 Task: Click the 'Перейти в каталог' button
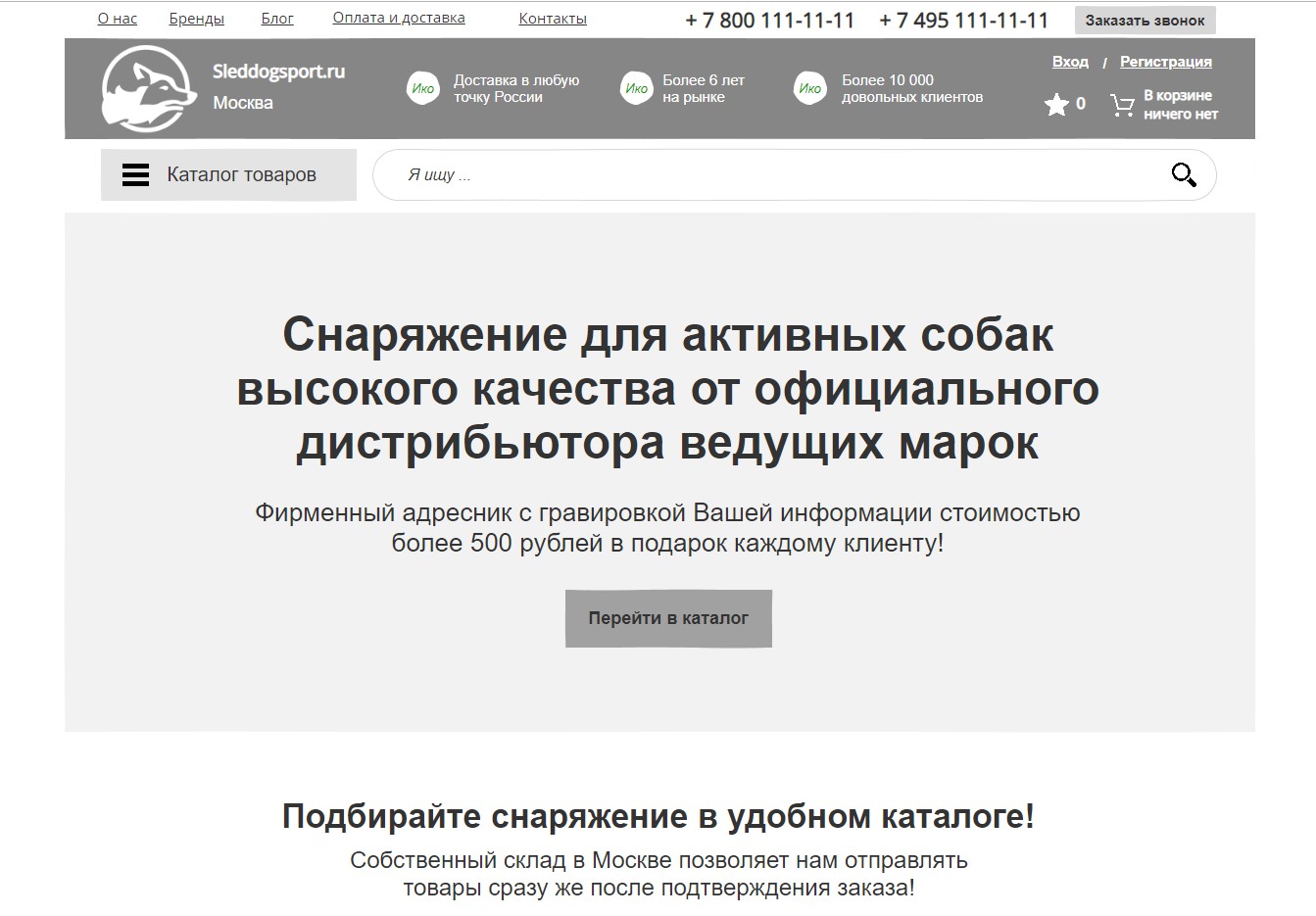tap(668, 618)
